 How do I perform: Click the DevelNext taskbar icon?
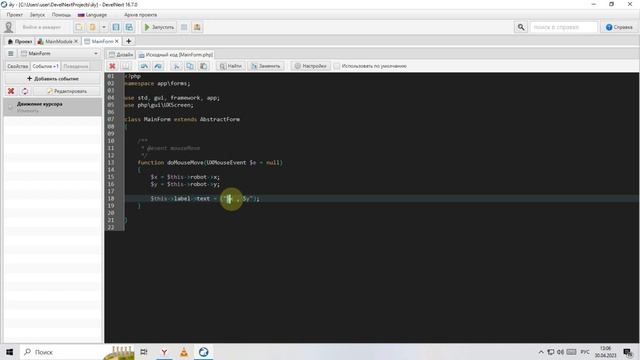point(204,352)
